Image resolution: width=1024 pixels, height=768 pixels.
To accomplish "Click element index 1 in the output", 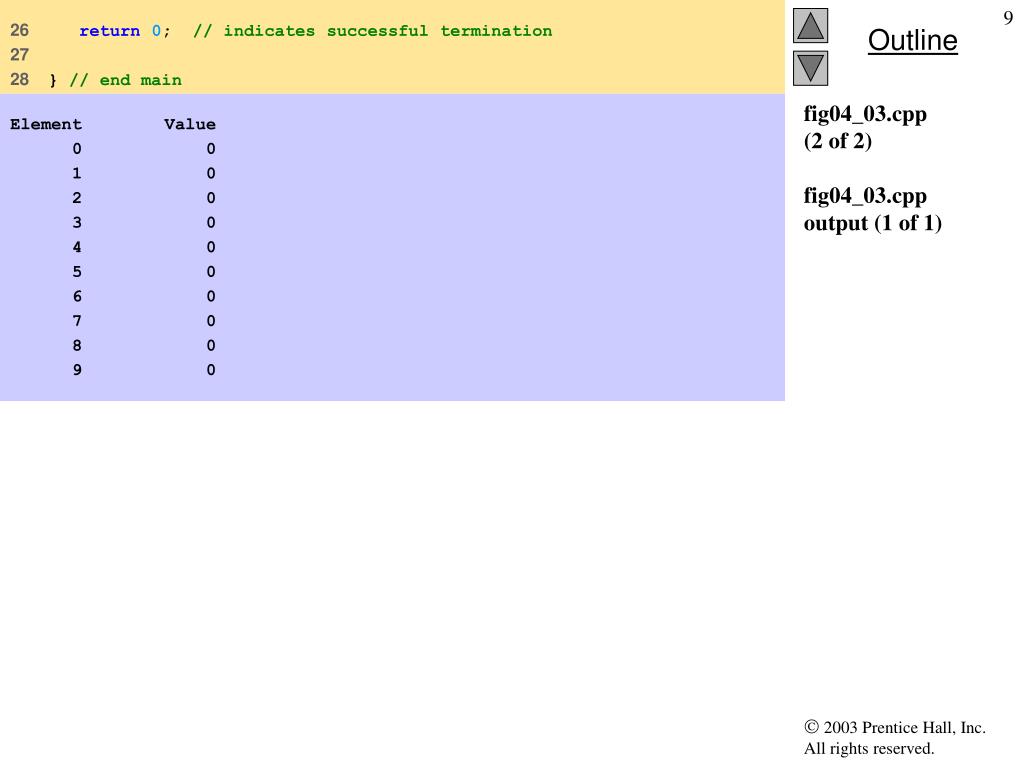I will tap(77, 173).
